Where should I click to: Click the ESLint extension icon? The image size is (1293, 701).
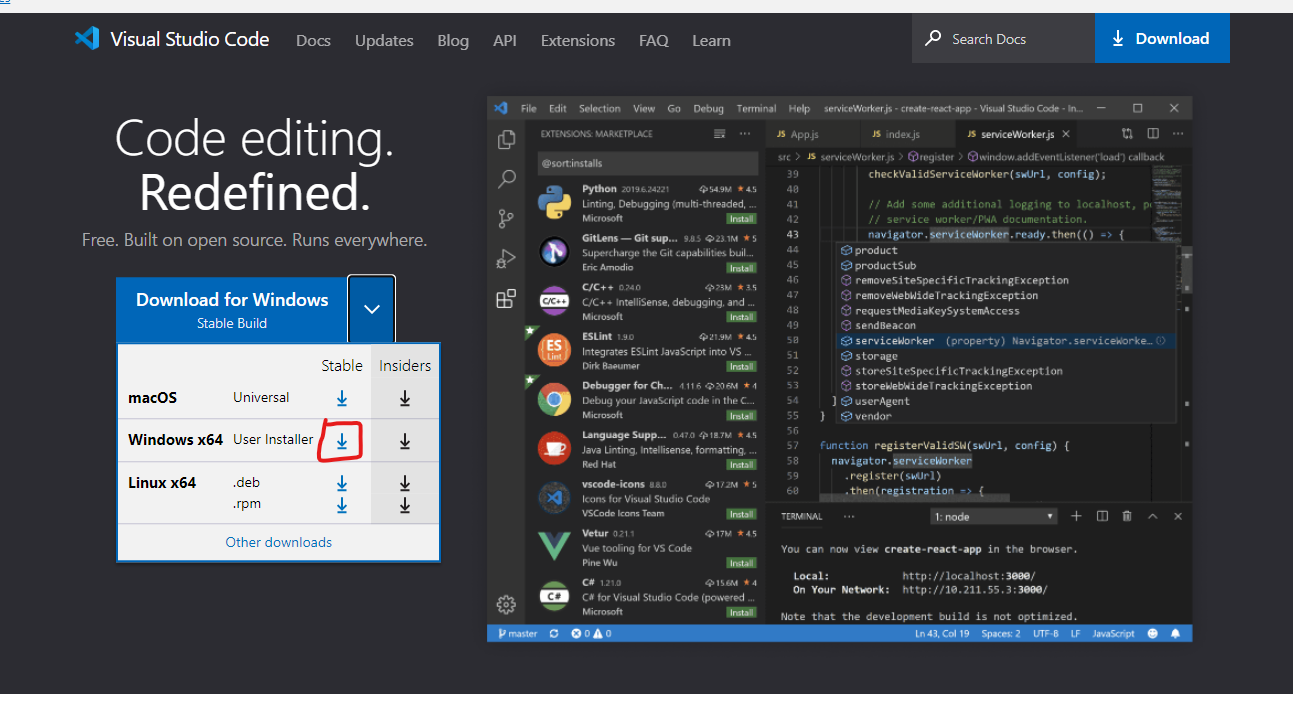(x=554, y=350)
